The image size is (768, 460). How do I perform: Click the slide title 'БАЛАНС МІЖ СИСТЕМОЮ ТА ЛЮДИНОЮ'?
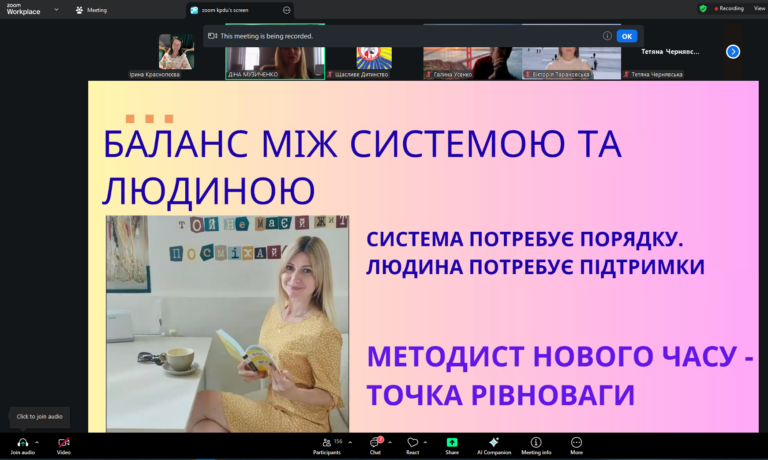pyautogui.click(x=362, y=167)
